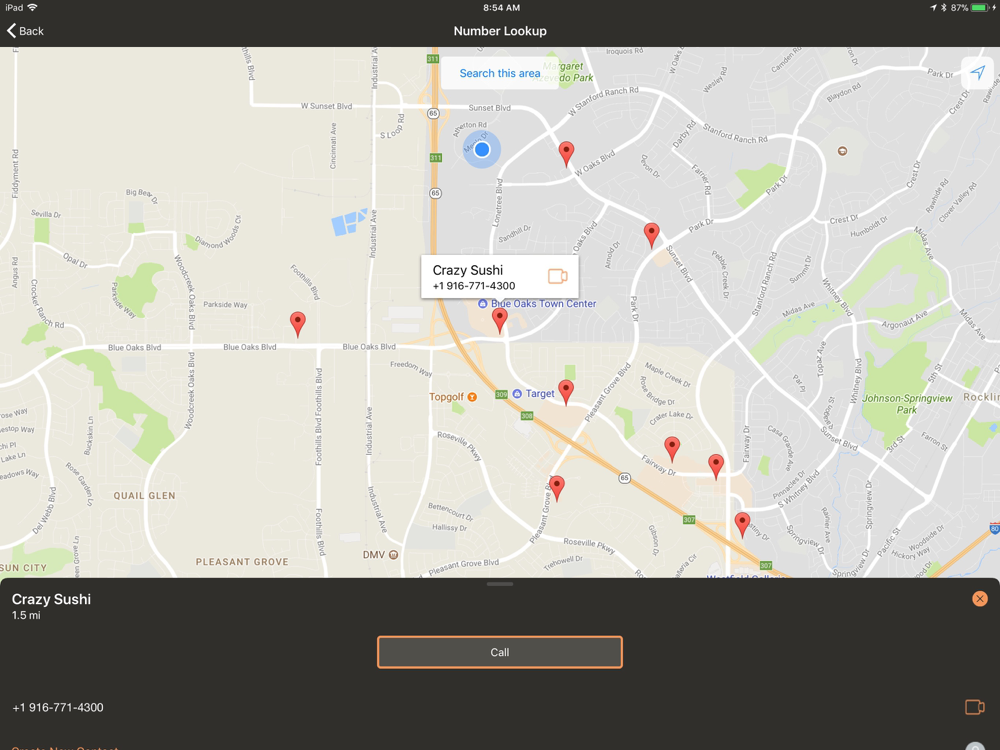Select phone number +1 916-771-4300 in panel
The height and width of the screenshot is (750, 1000).
tap(58, 707)
